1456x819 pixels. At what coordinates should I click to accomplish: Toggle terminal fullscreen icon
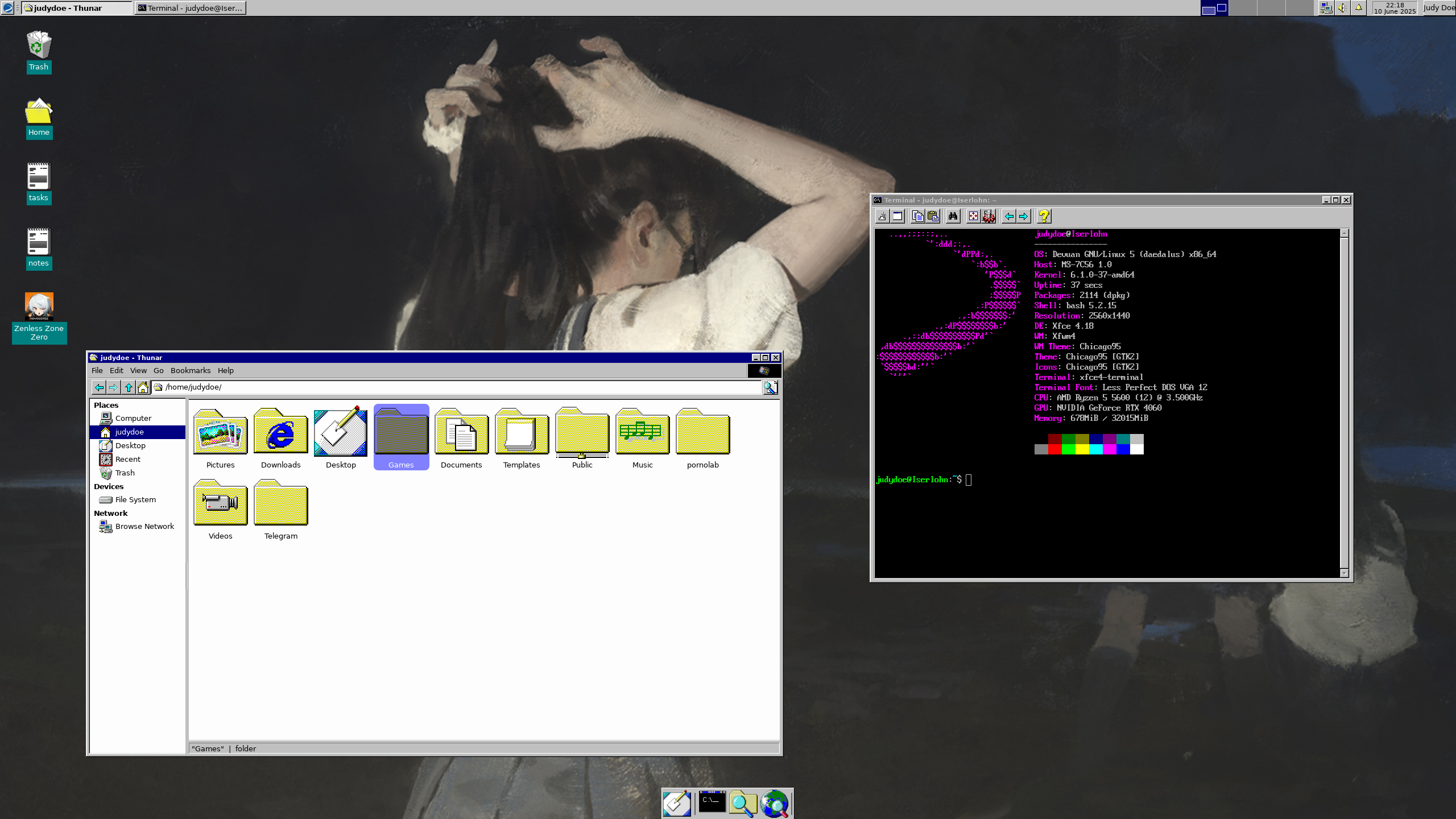pyautogui.click(x=973, y=216)
